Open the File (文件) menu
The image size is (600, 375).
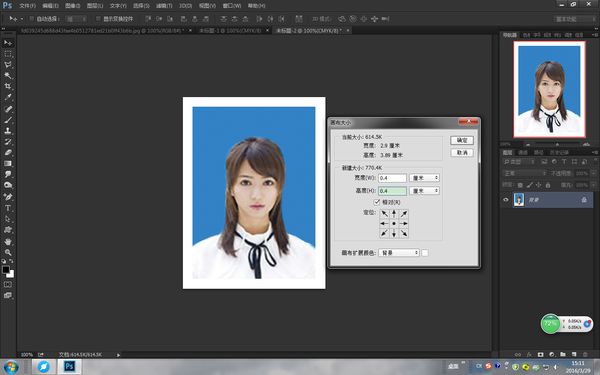point(27,6)
